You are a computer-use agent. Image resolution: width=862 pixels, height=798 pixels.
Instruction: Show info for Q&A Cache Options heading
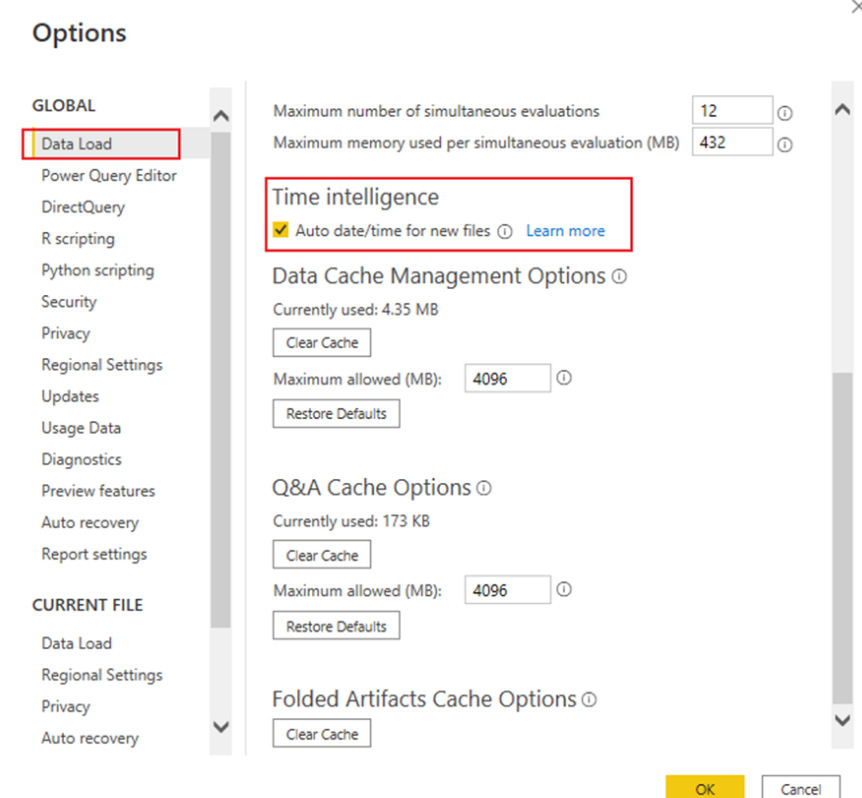(484, 487)
